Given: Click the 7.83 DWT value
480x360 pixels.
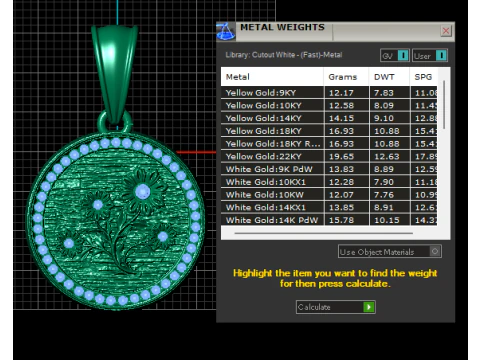Looking at the screenshot, I should pos(384,93).
